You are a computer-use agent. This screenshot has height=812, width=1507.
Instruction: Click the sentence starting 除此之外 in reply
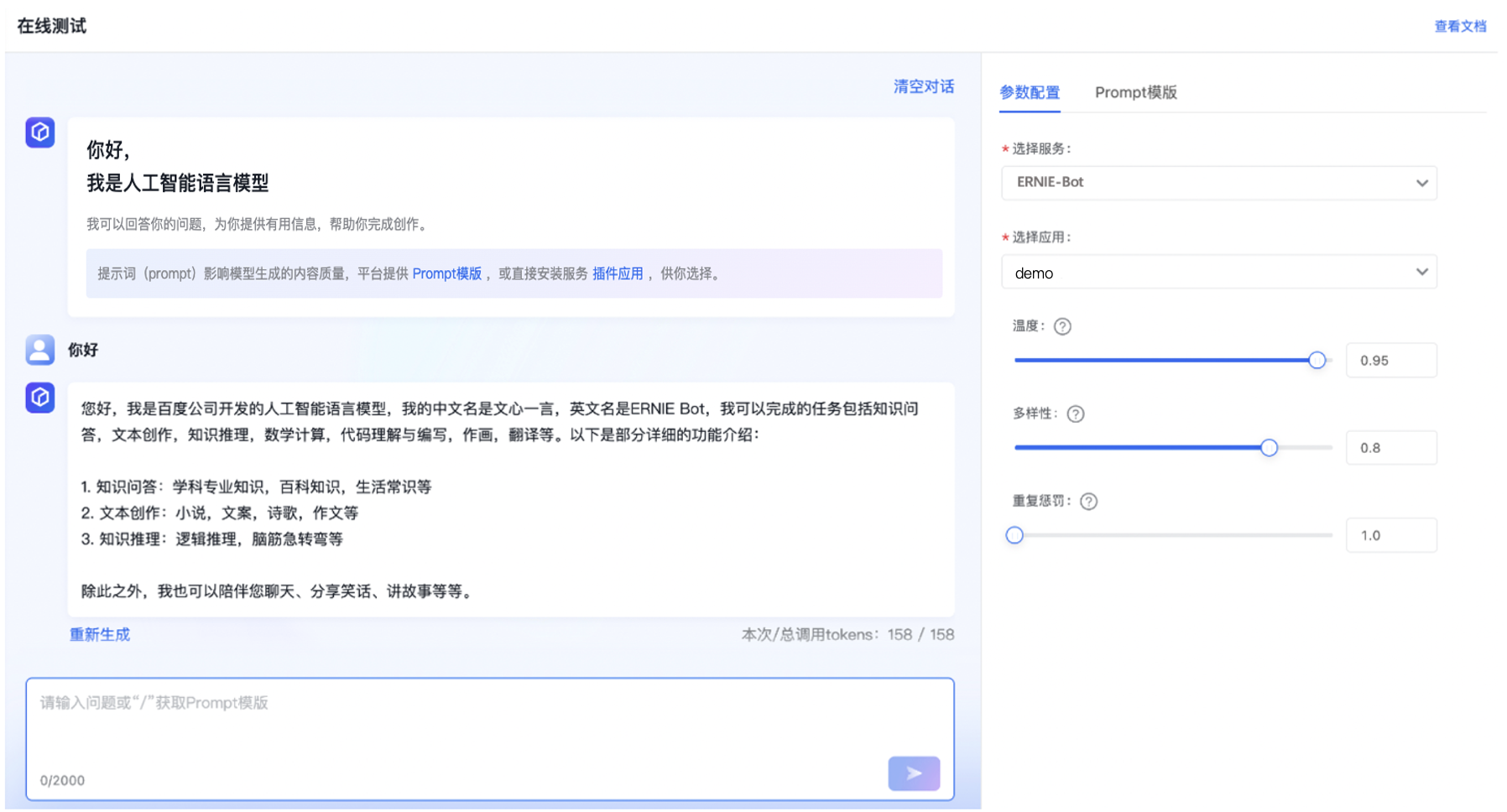click(x=279, y=591)
